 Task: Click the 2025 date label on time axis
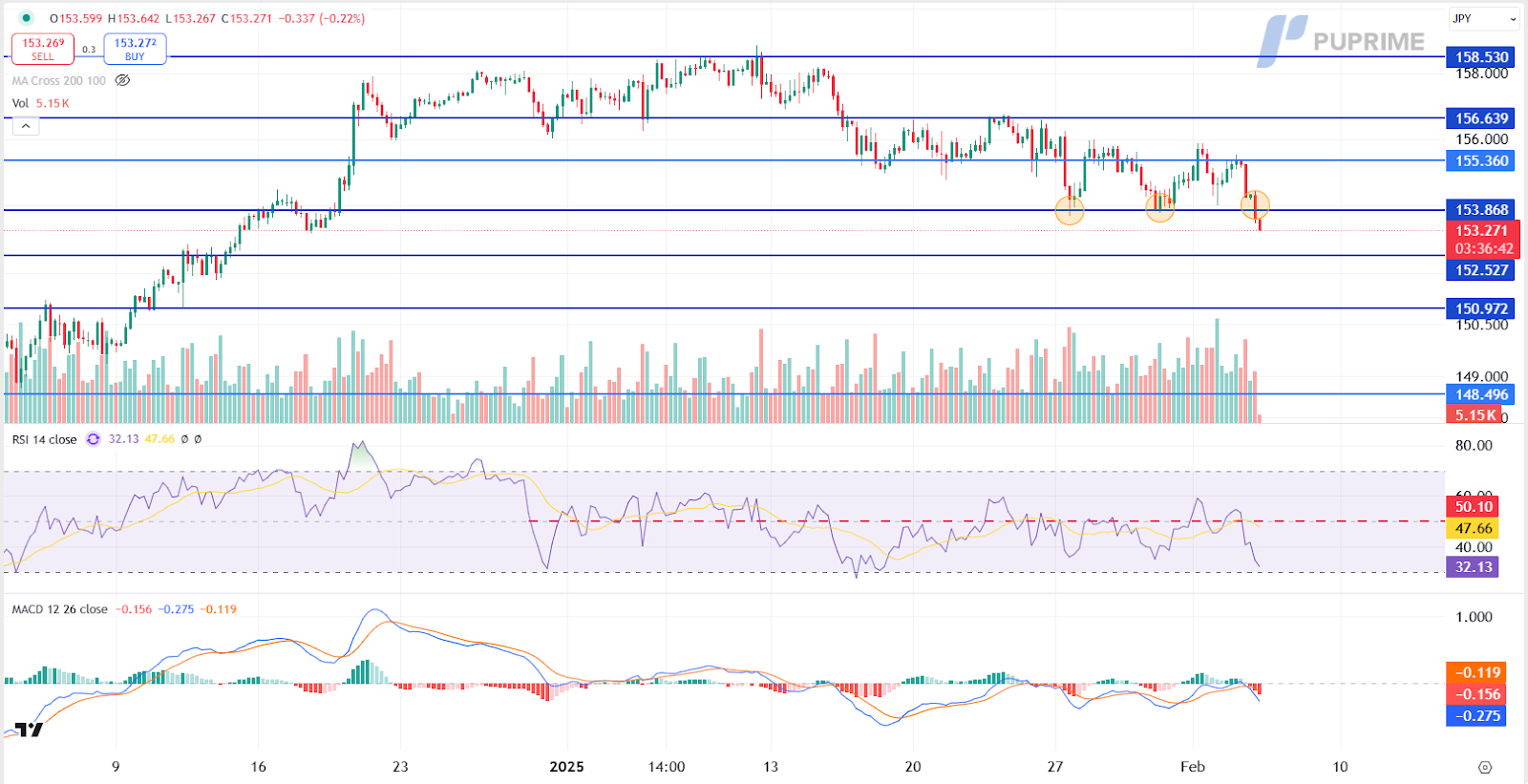click(566, 767)
